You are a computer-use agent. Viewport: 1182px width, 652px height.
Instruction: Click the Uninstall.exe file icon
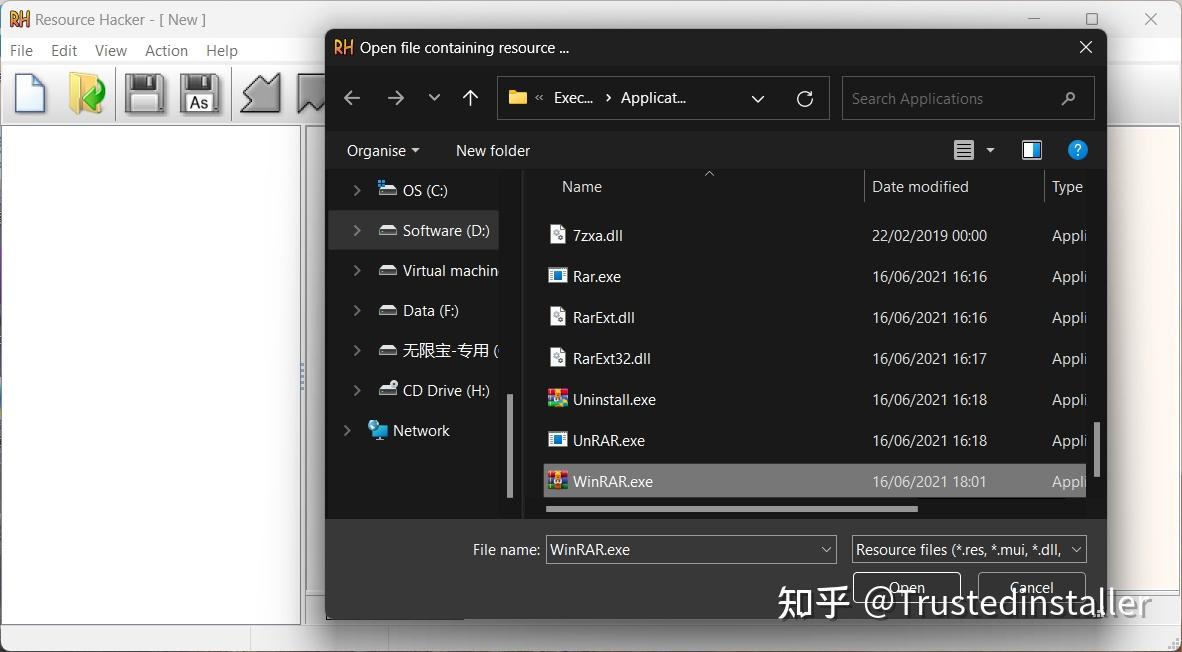click(558, 398)
